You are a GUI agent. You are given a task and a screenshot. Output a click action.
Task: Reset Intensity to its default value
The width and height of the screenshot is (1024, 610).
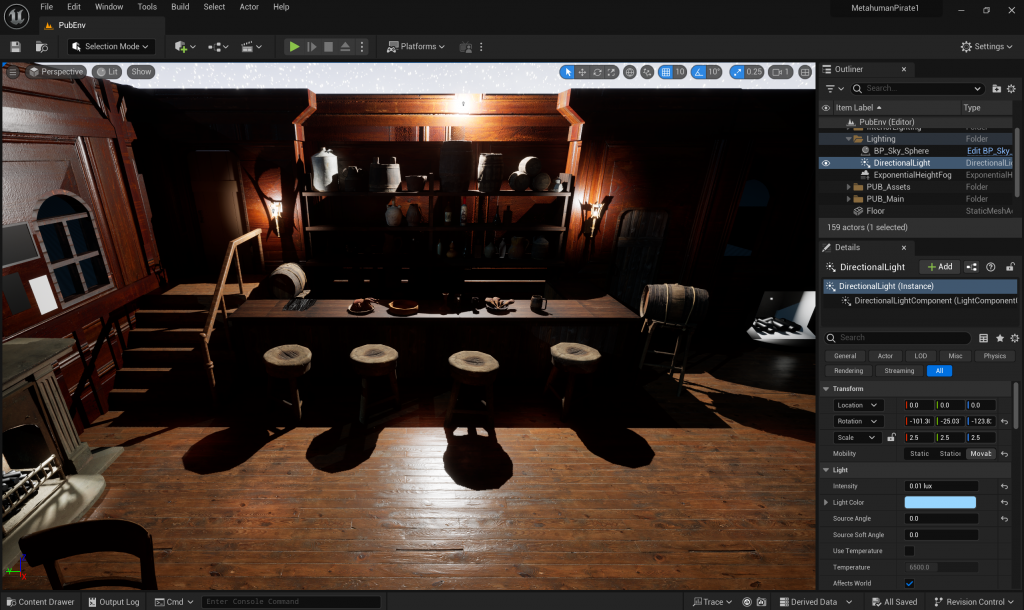pyautogui.click(x=1004, y=486)
